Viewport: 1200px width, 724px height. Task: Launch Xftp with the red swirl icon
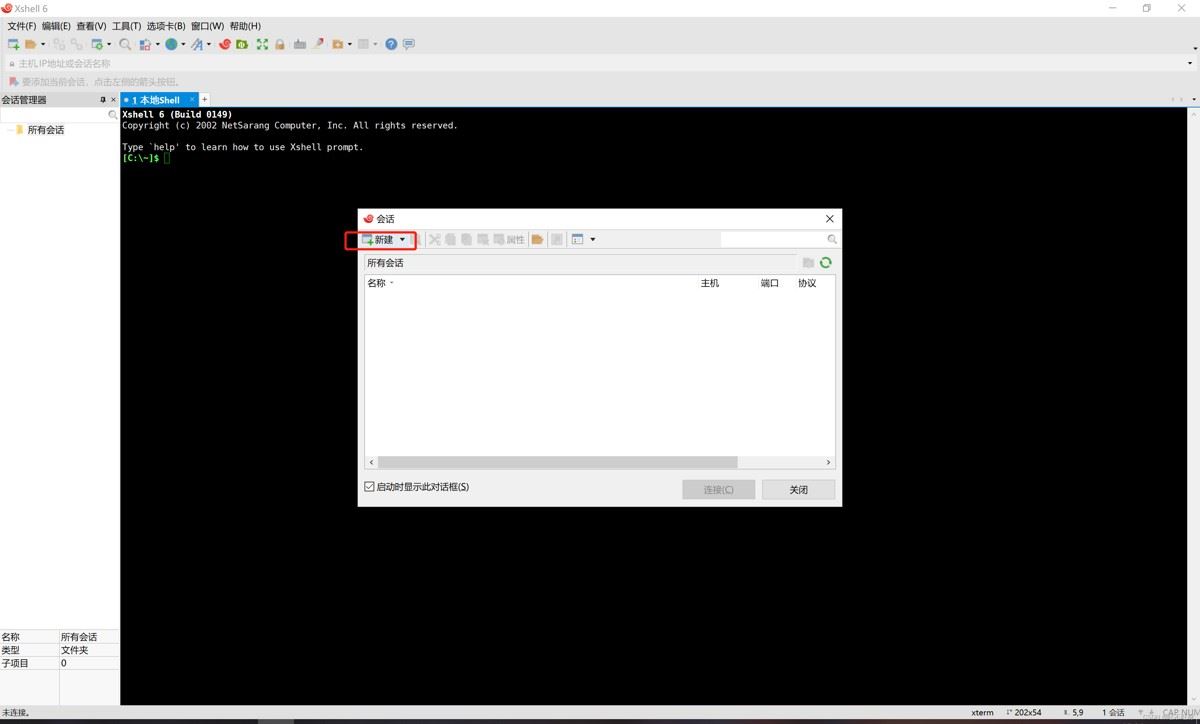coord(225,44)
